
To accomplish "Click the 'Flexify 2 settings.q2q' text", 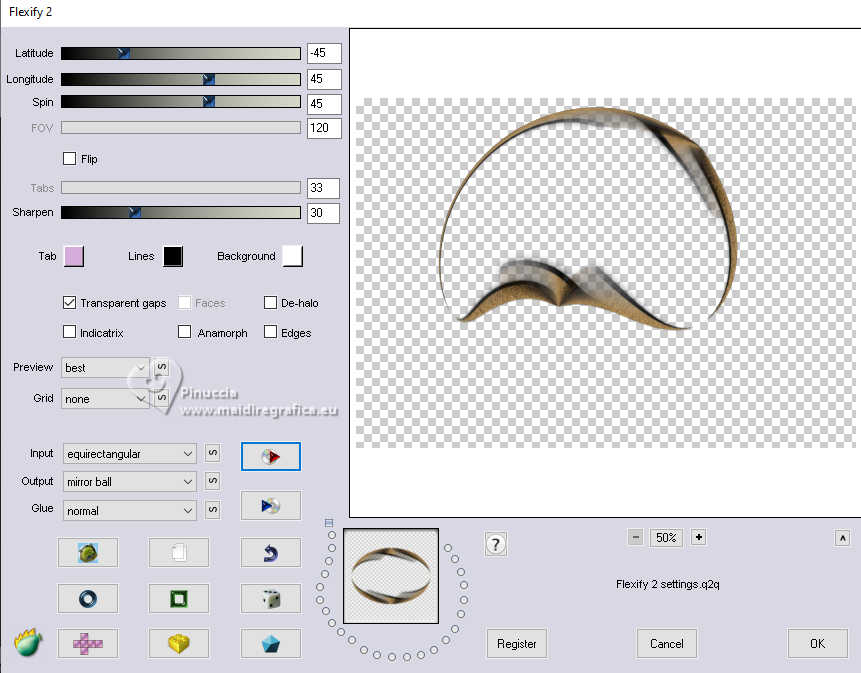I will point(667,584).
